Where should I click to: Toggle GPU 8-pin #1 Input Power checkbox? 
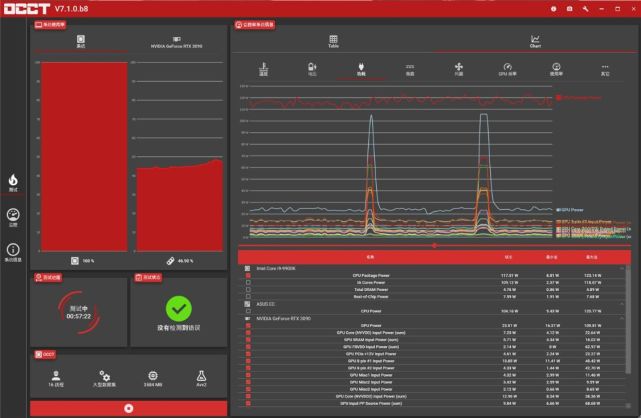click(x=248, y=361)
